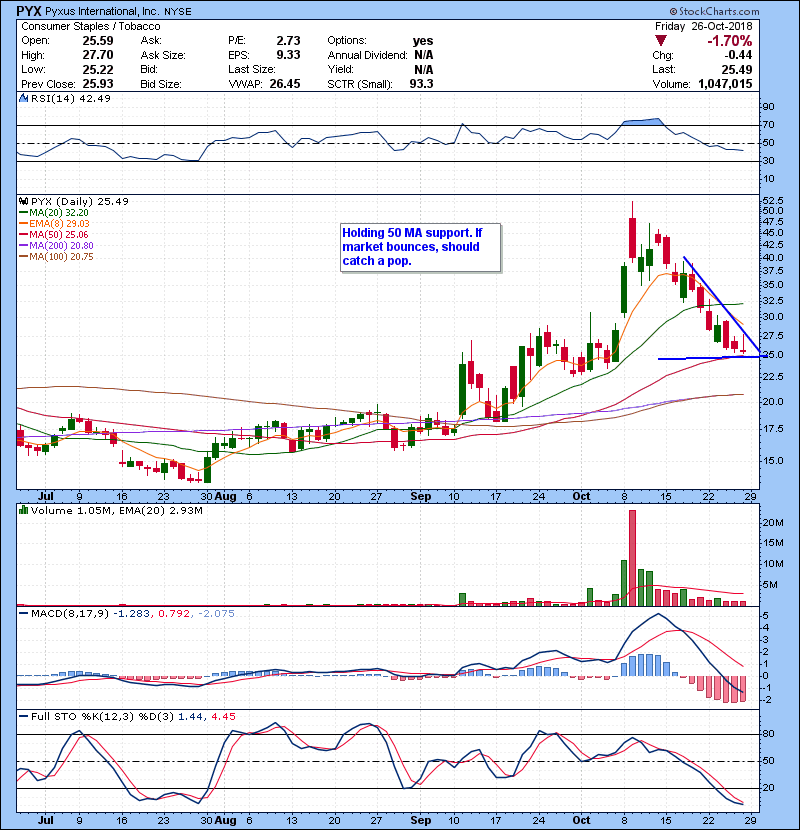Select the EMA(8) 29.03 legend entry
Image resolution: width=800 pixels, height=830 pixels.
coord(55,223)
